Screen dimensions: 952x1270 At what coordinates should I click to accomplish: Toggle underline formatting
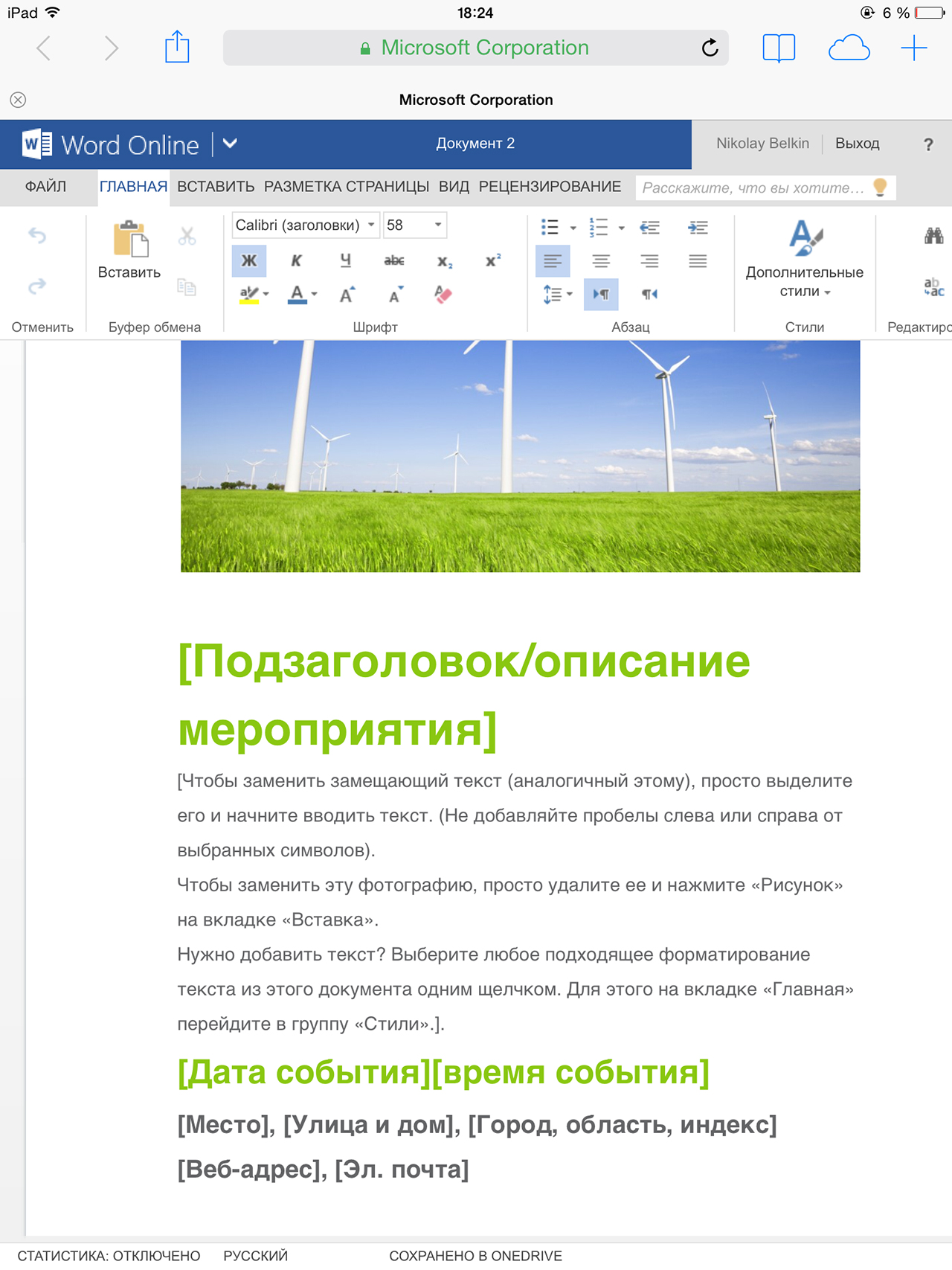point(345,260)
